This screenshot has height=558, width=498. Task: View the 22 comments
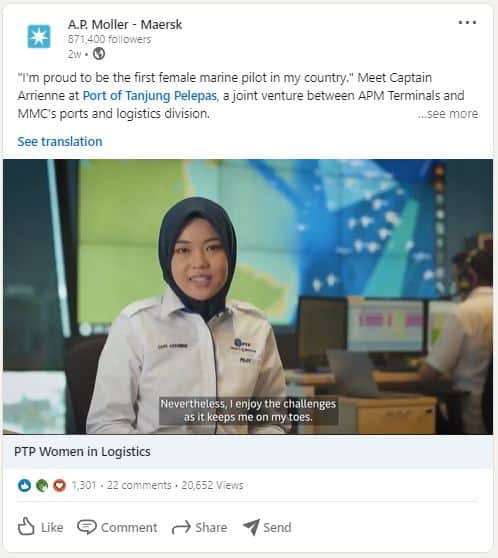139,485
